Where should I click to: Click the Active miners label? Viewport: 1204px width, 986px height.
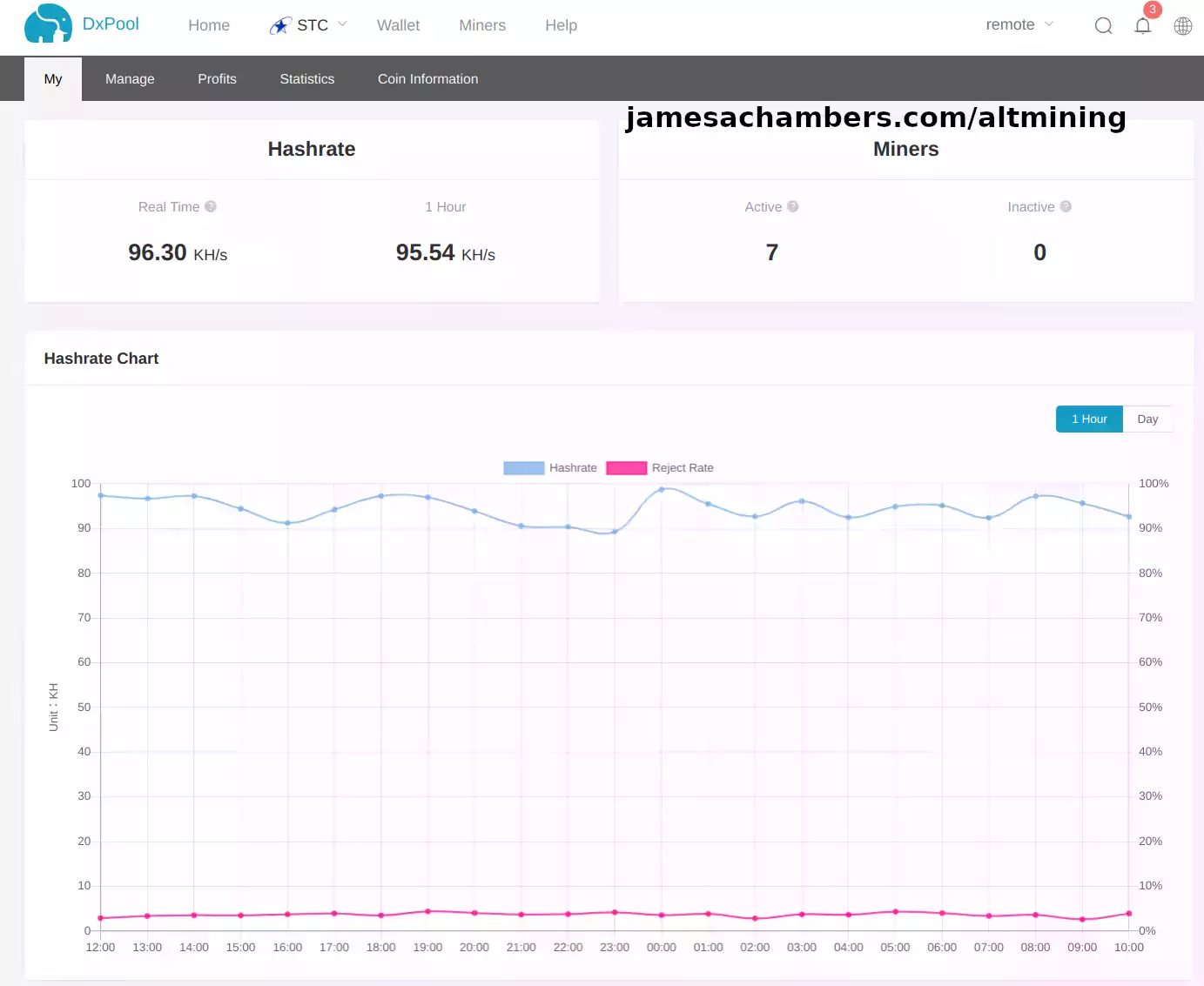763,207
